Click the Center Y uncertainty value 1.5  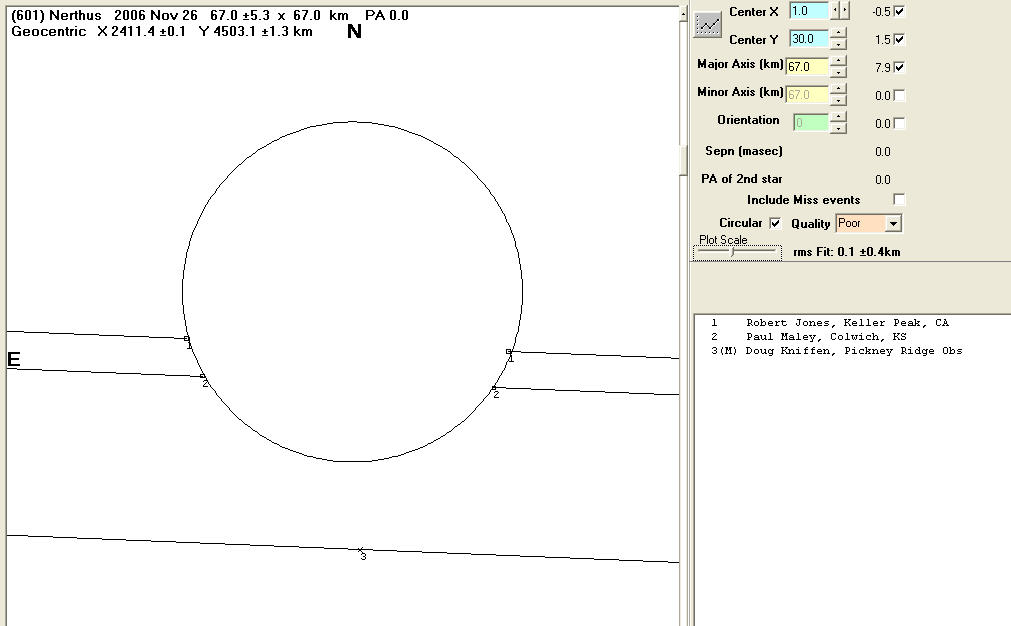tap(883, 39)
